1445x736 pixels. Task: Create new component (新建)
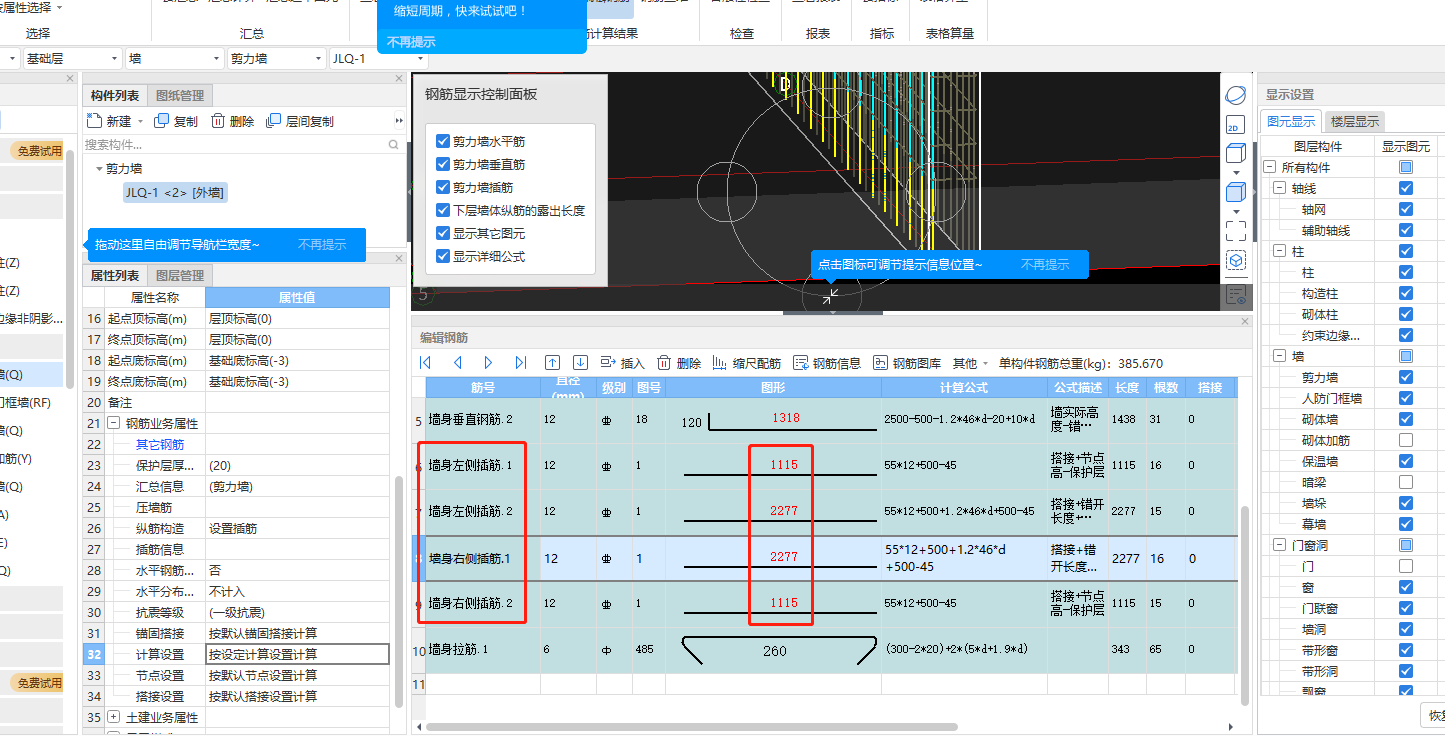coord(109,121)
